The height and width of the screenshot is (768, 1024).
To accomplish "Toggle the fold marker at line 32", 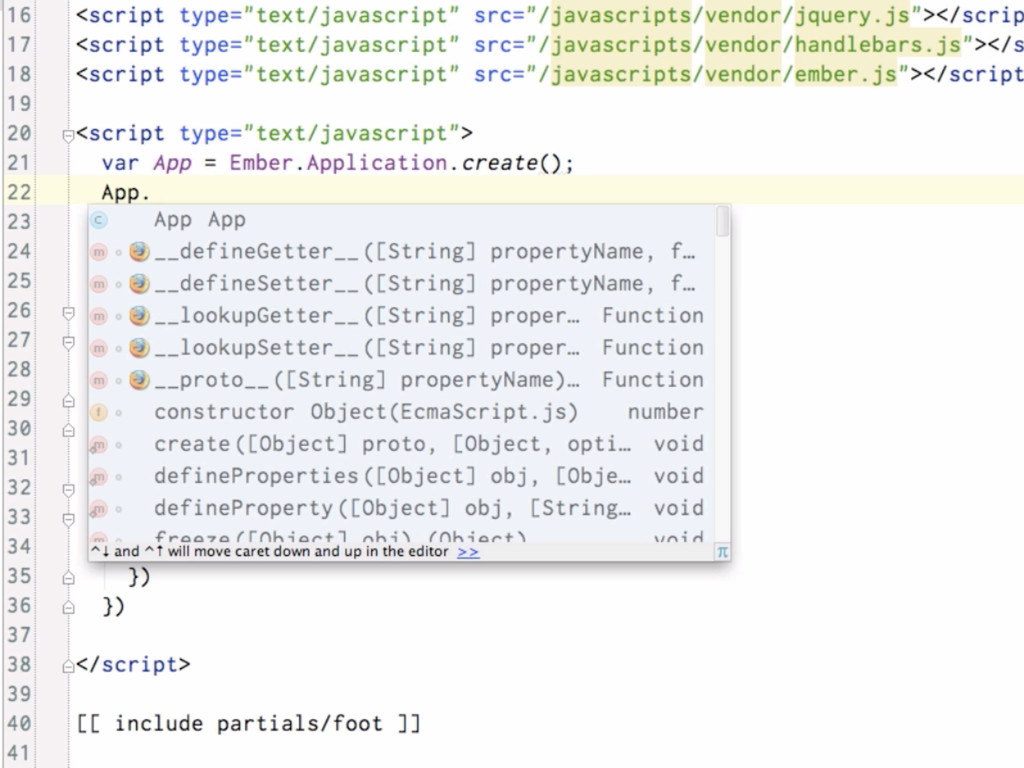I will (x=68, y=490).
